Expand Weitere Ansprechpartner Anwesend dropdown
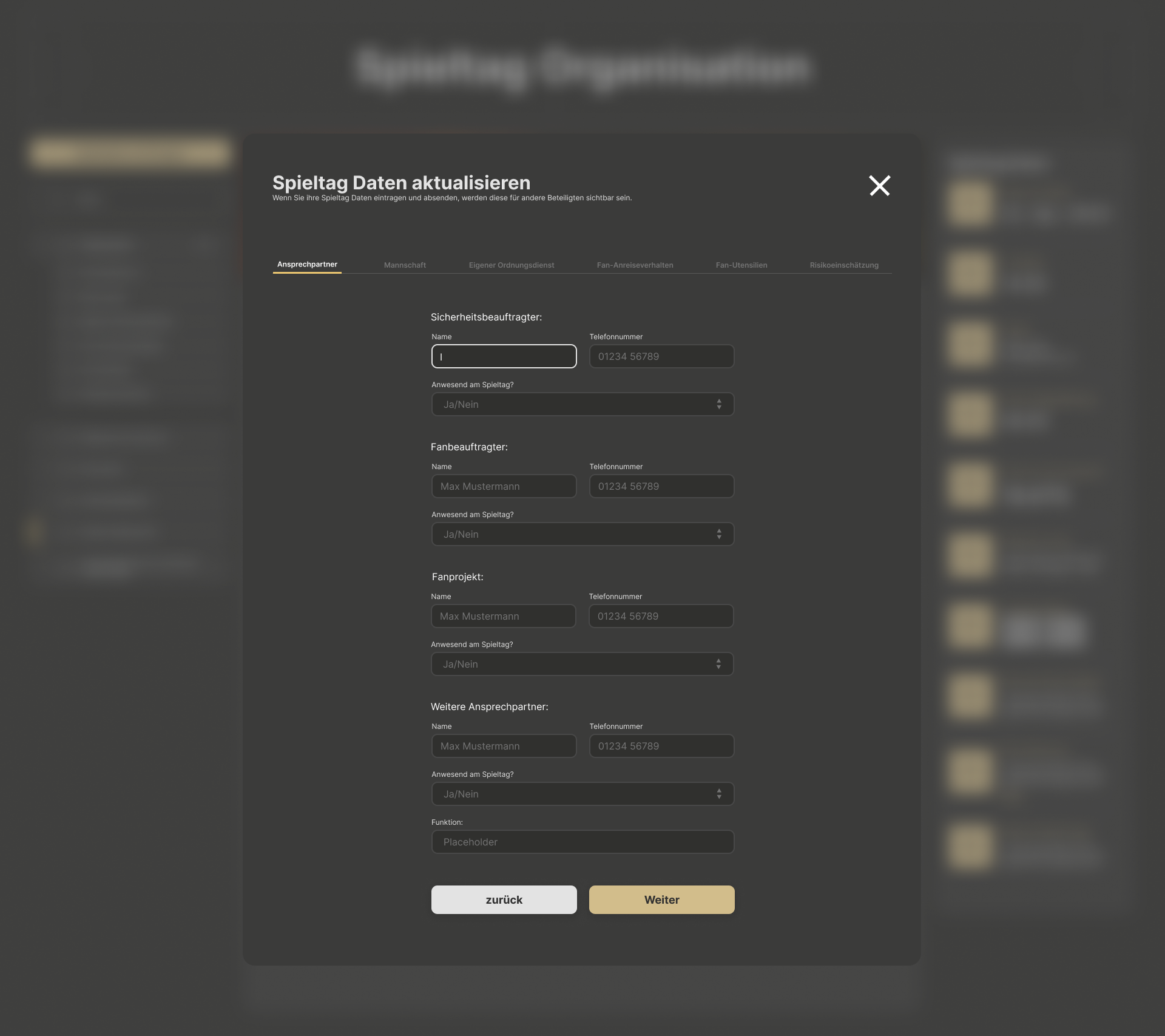Image resolution: width=1165 pixels, height=1036 pixels. tap(582, 794)
